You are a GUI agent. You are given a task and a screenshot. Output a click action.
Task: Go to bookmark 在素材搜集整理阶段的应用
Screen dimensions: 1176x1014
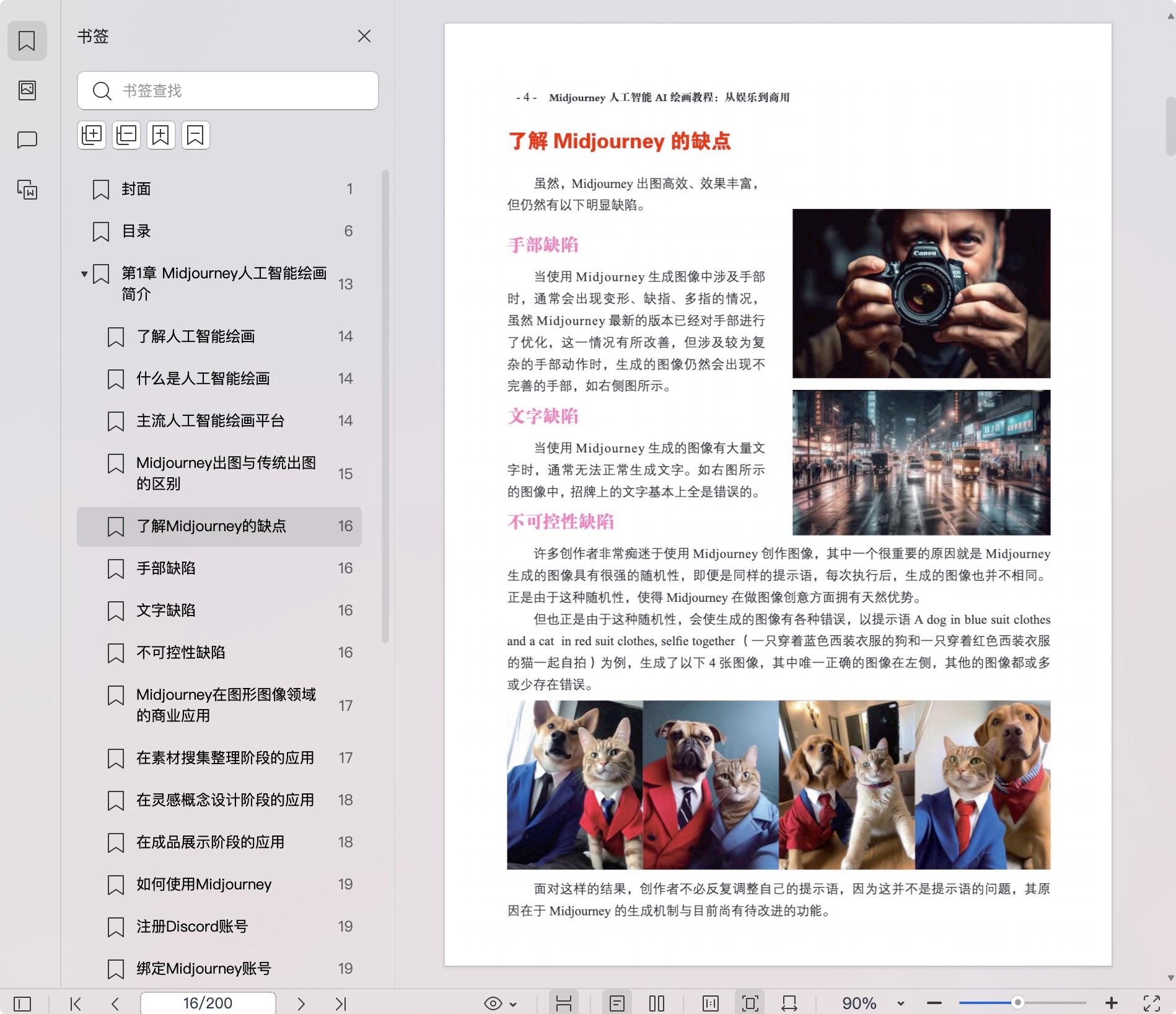click(219, 758)
